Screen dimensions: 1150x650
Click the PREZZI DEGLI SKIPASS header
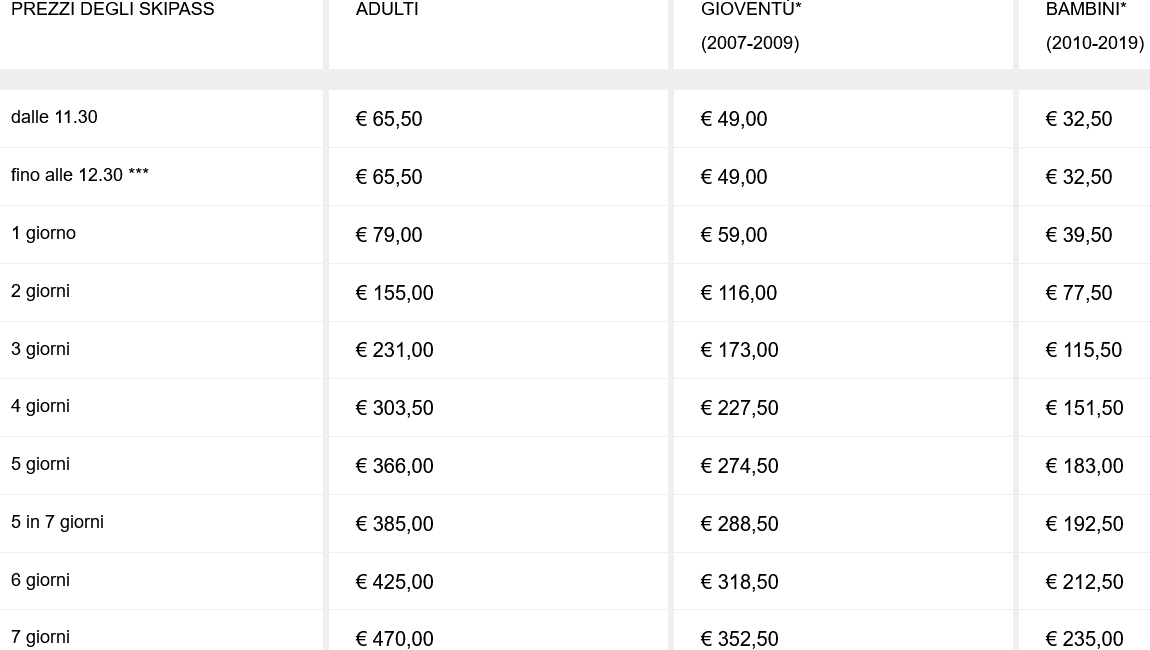click(x=112, y=10)
